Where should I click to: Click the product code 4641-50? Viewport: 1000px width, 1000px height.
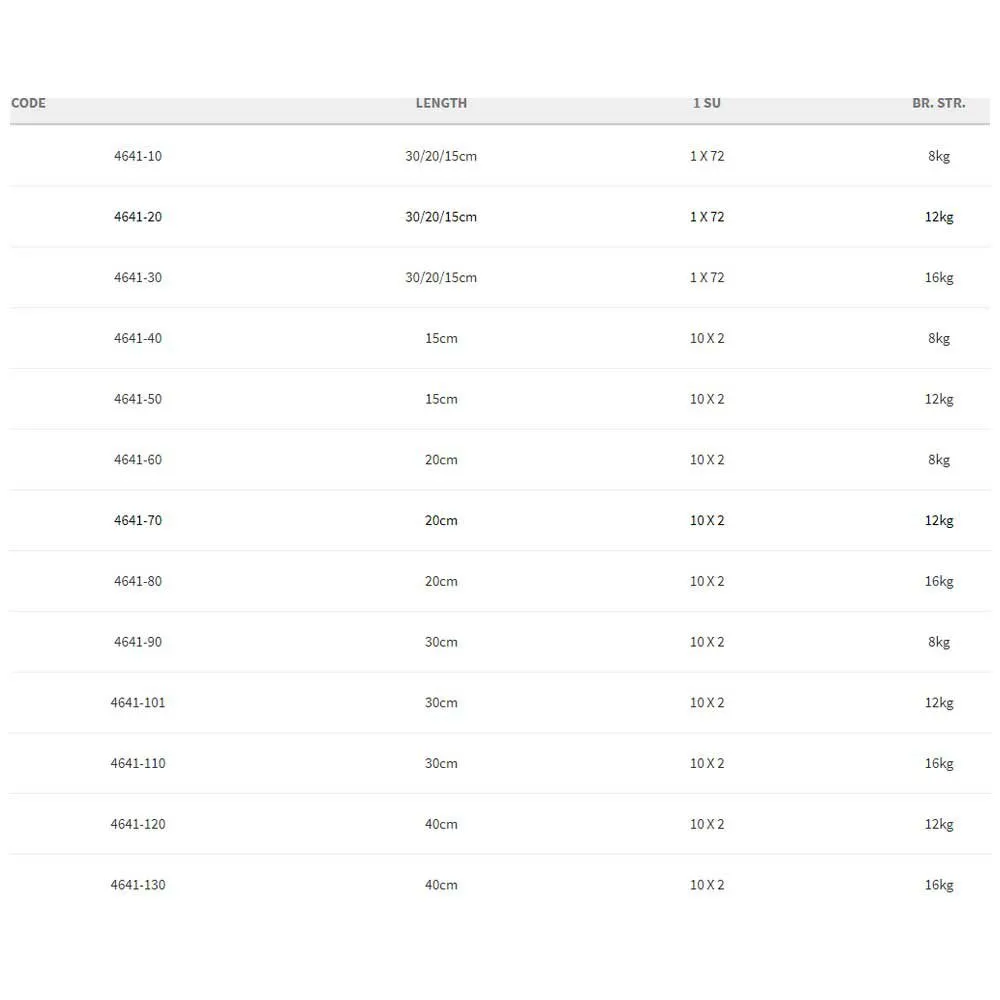(x=138, y=399)
